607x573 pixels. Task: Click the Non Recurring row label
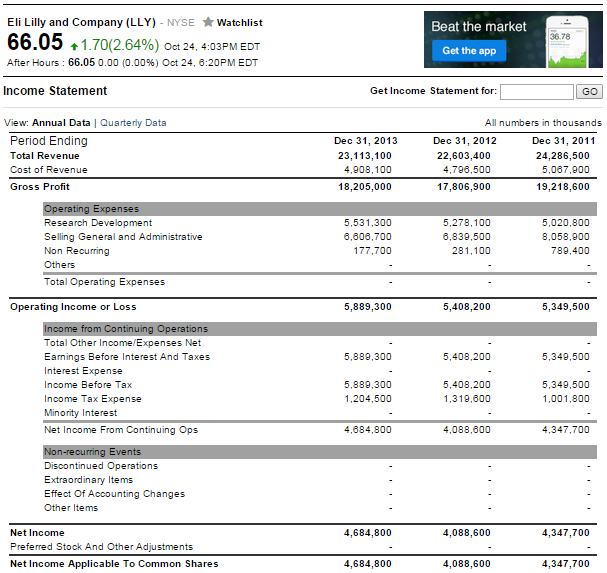coord(77,250)
